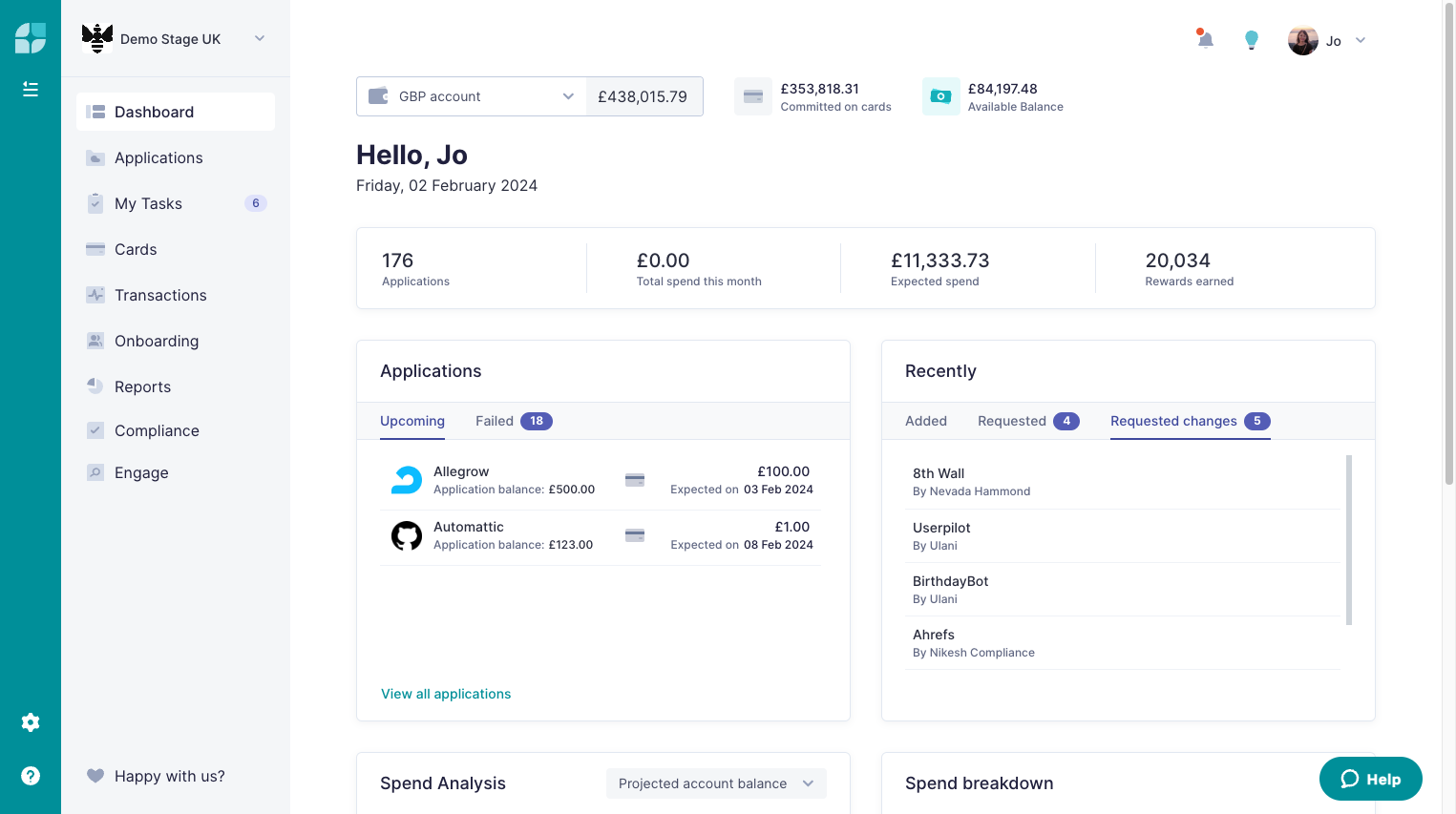Open Engage in the sidebar
Screen dimensions: 1456x814
(x=176, y=472)
